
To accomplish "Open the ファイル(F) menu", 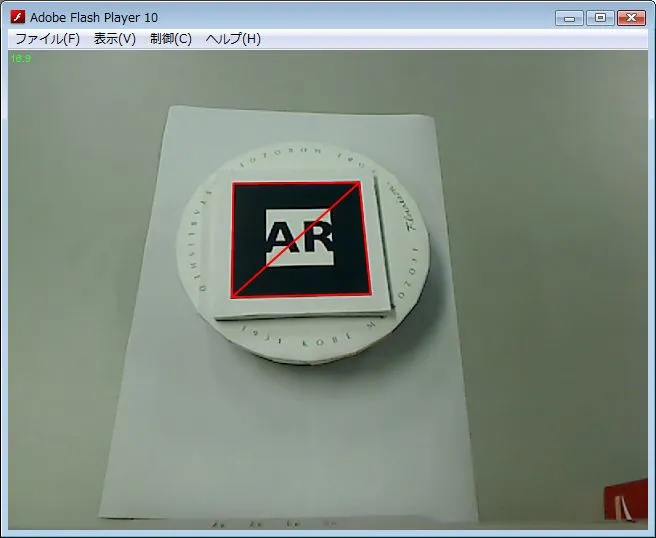I will 47,39.
